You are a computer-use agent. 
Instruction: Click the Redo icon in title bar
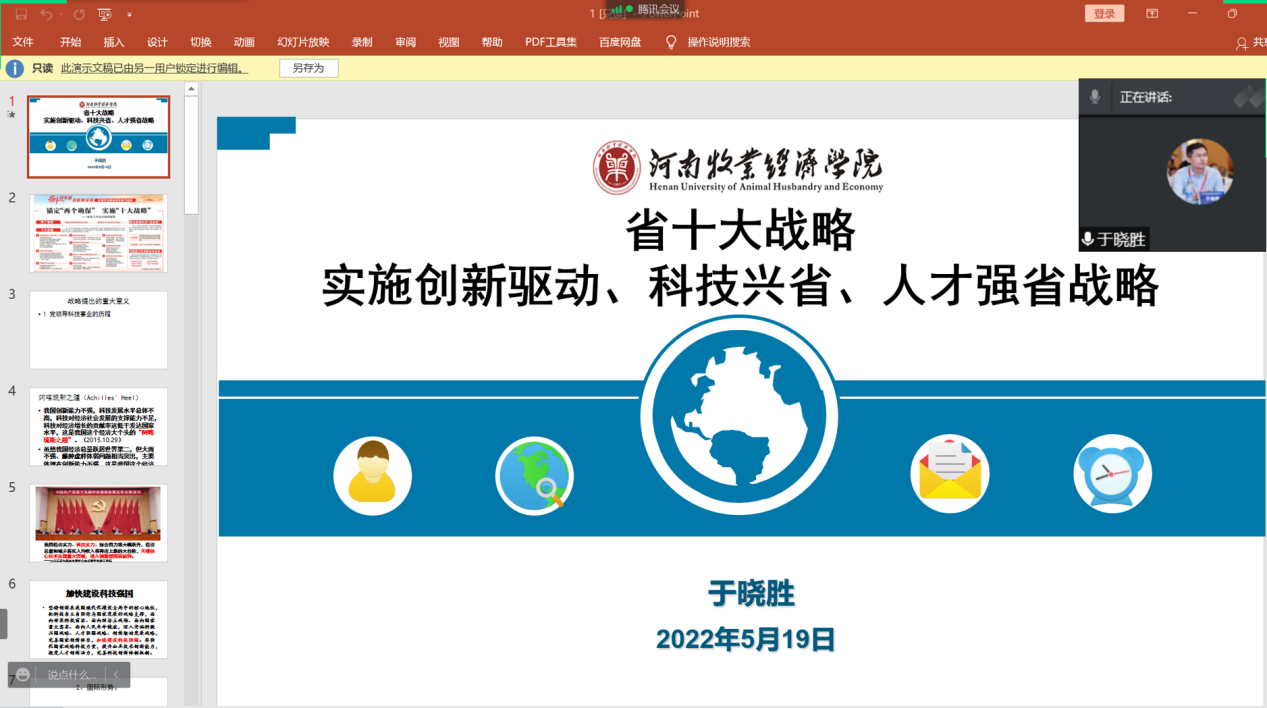pyautogui.click(x=79, y=14)
